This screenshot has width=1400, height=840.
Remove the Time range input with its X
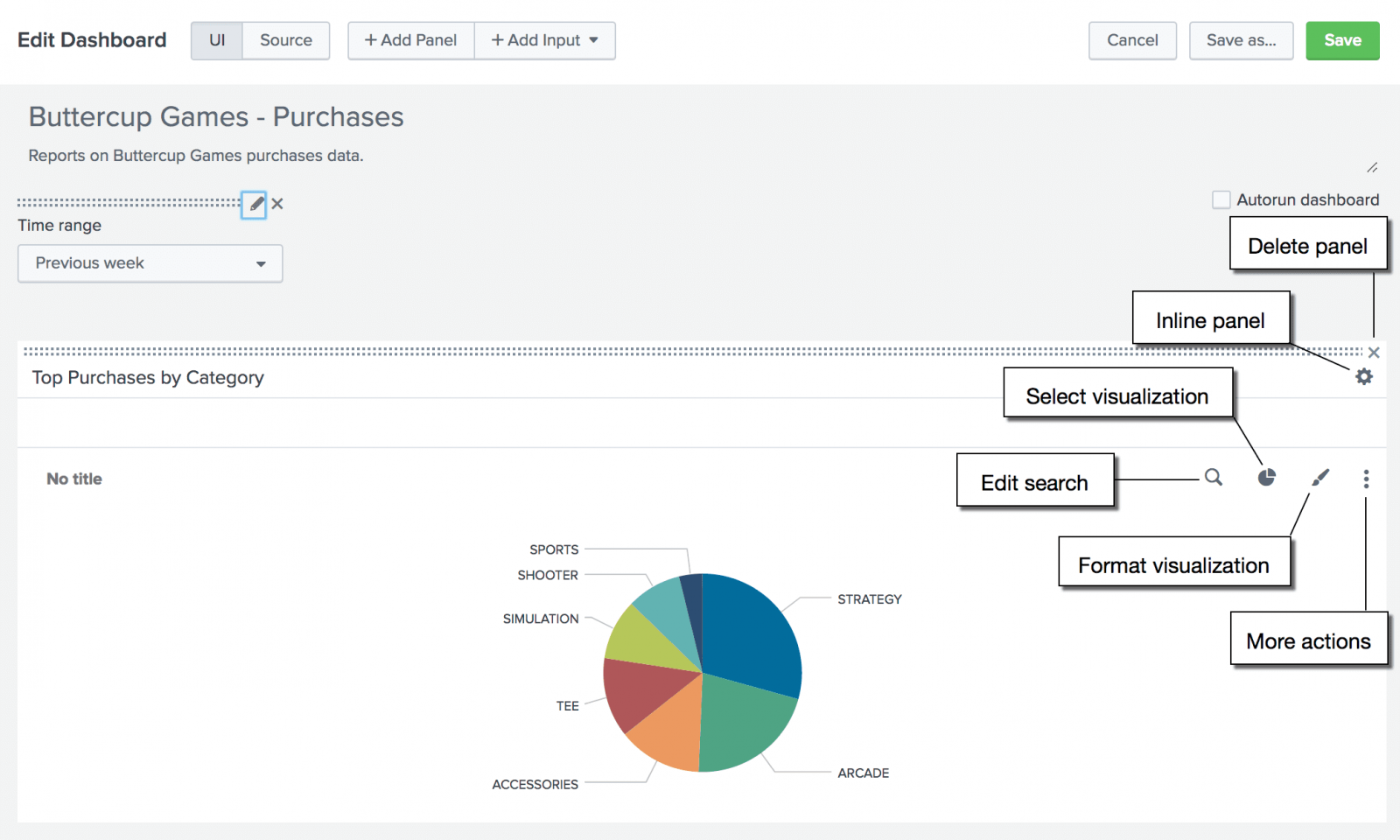pos(277,204)
